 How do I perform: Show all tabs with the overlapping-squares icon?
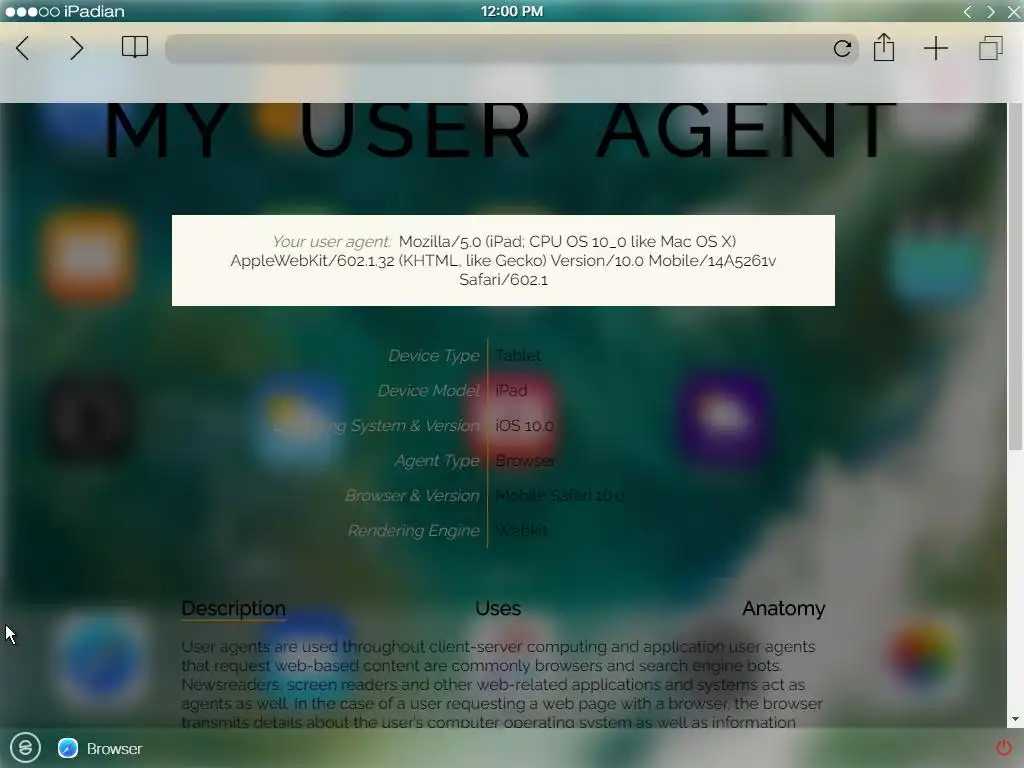[991, 48]
